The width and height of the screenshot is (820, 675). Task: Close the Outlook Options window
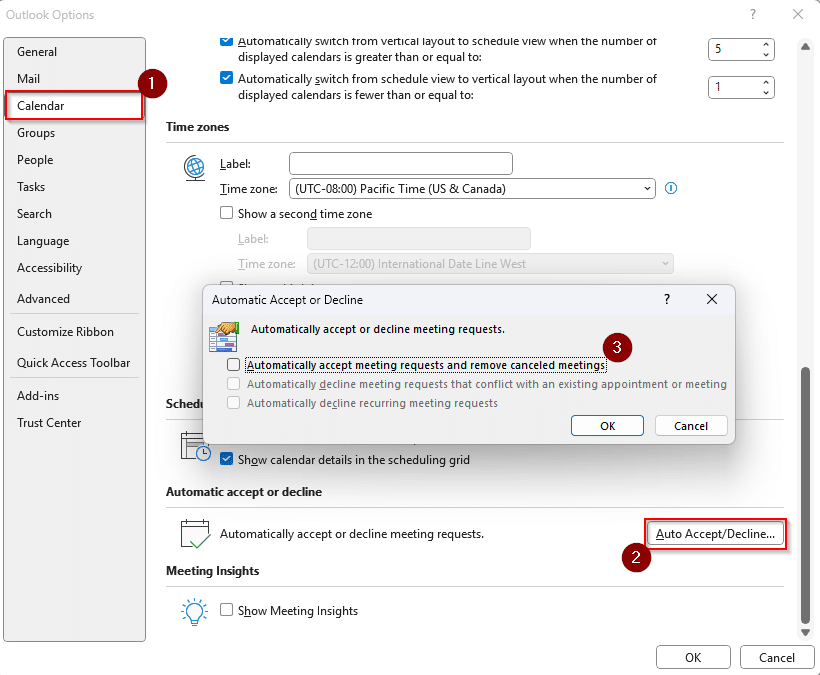click(798, 14)
